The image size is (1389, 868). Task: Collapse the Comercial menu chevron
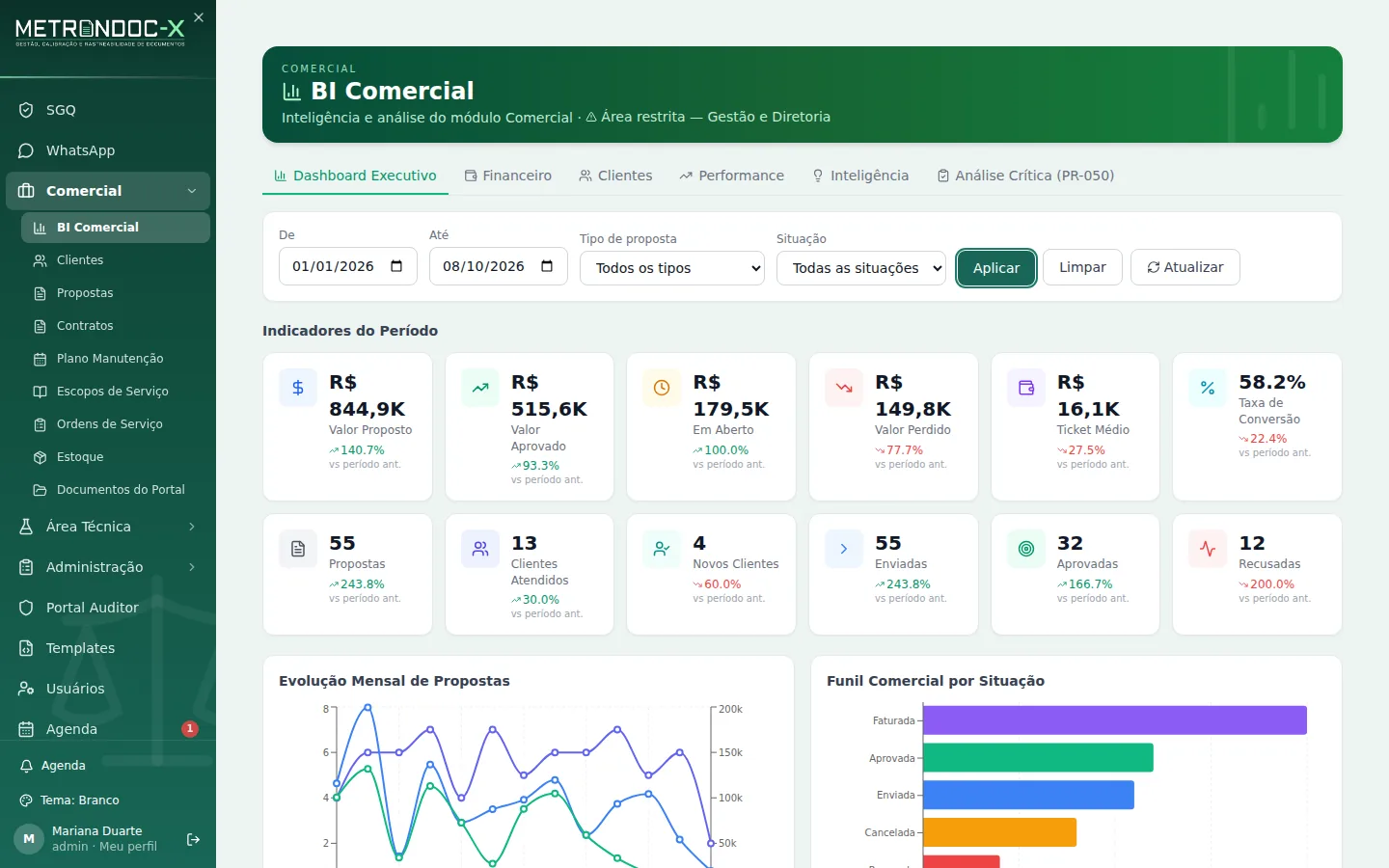point(192,191)
